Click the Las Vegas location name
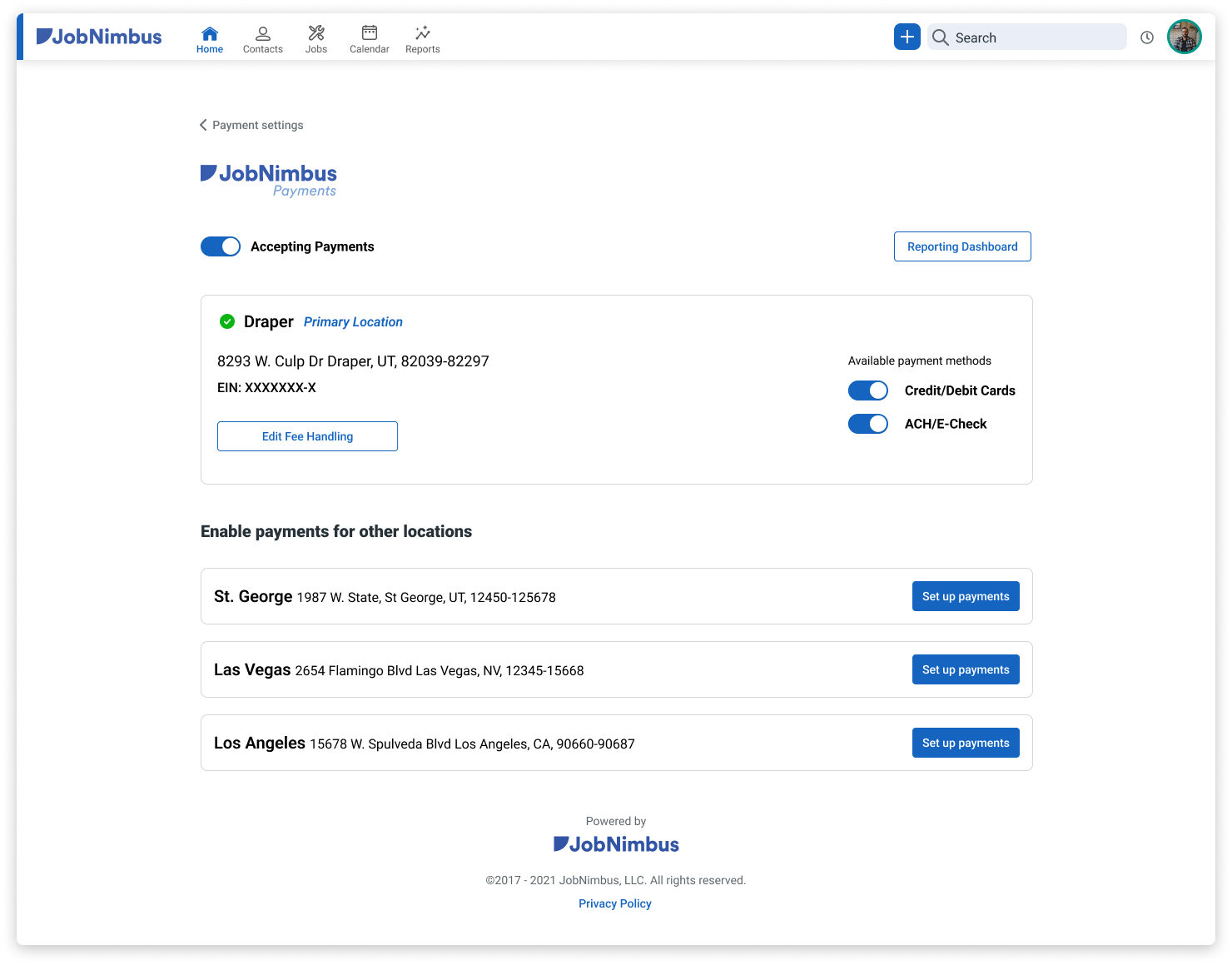Viewport: 1232px width, 965px height. 252,669
